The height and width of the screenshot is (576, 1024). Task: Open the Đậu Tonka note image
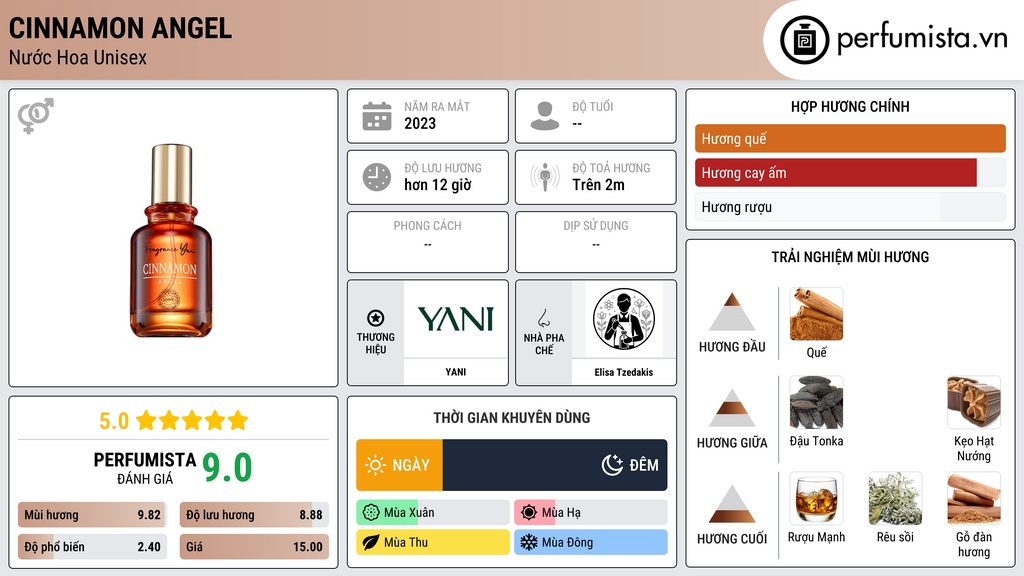[816, 402]
